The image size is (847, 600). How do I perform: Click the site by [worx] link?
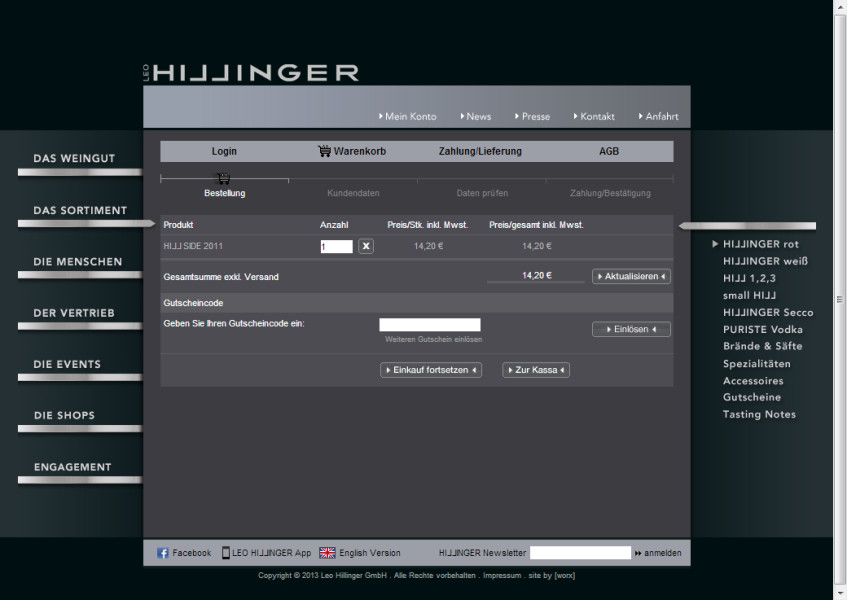pos(552,576)
